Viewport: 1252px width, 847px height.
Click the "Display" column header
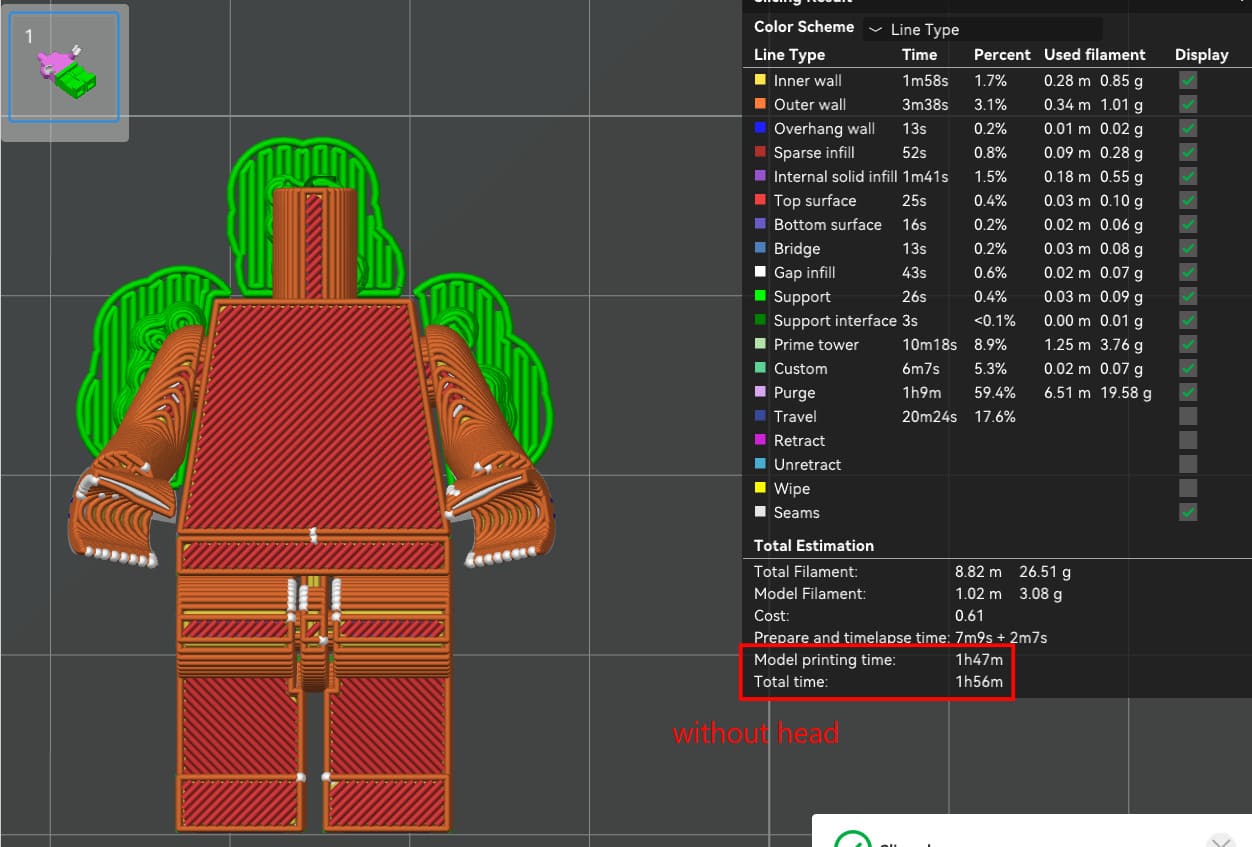[x=1202, y=55]
